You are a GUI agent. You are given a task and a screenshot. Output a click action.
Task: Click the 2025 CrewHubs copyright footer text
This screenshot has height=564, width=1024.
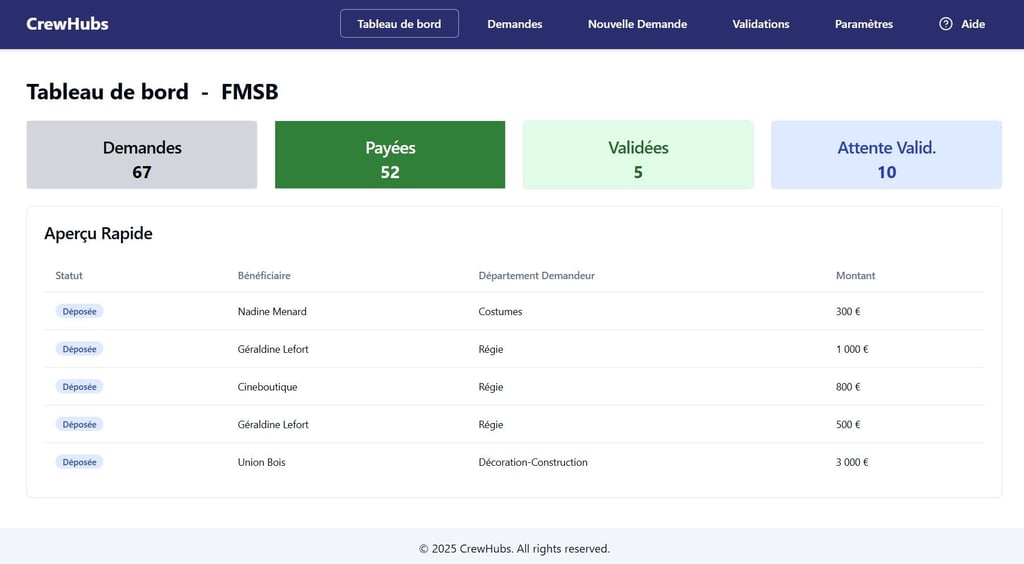pos(514,548)
